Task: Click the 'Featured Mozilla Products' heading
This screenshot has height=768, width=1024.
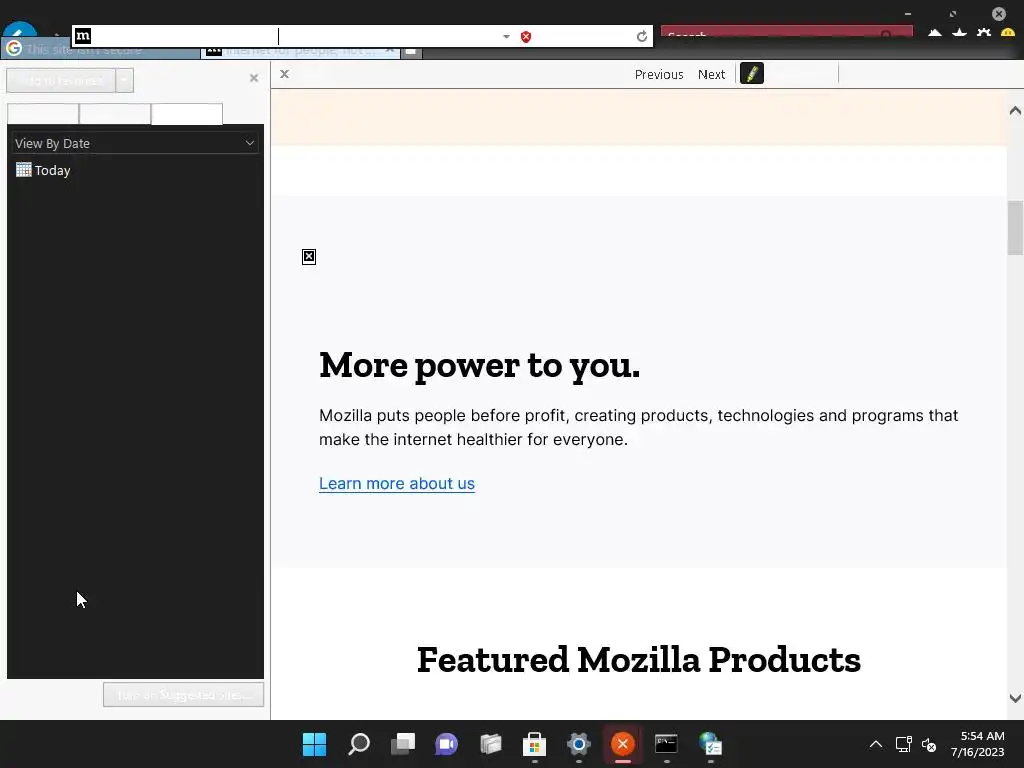Action: pos(639,660)
